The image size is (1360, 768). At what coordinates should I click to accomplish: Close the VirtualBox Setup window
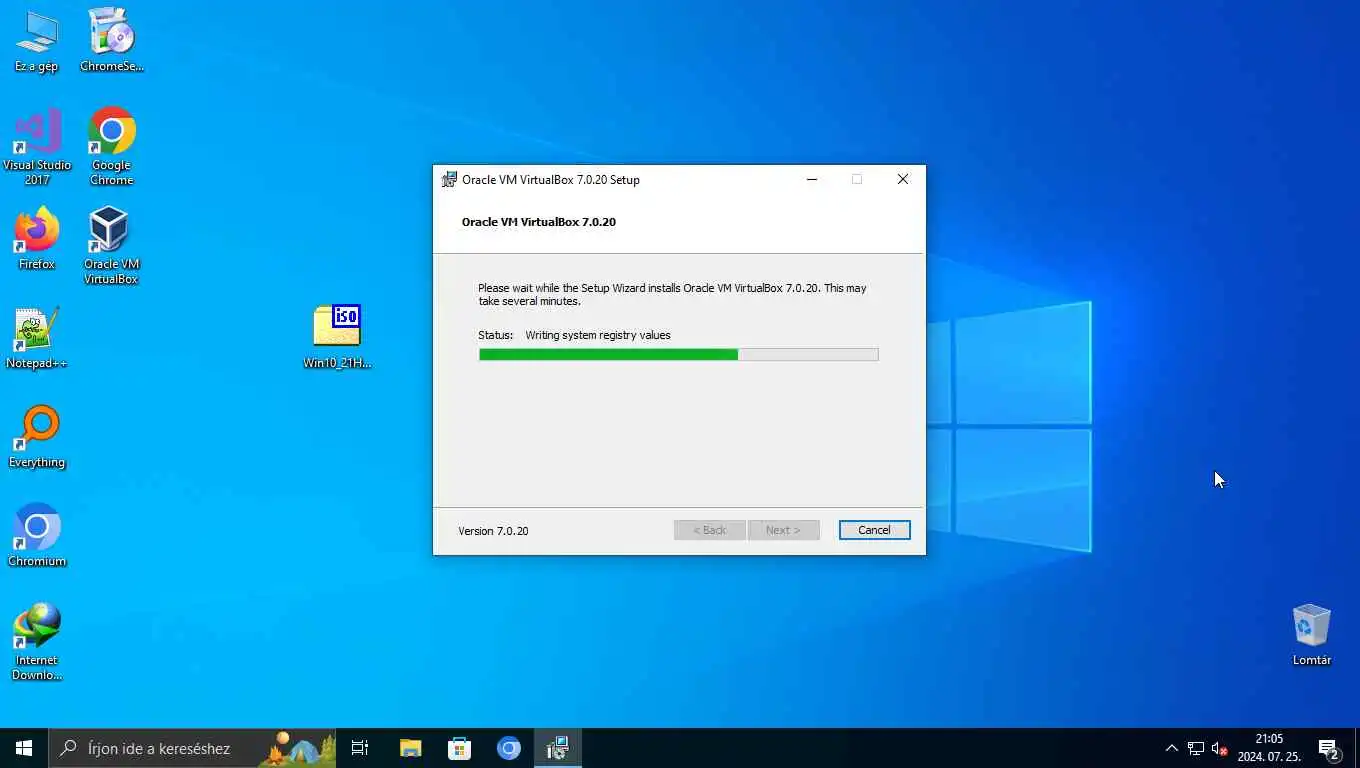click(902, 180)
